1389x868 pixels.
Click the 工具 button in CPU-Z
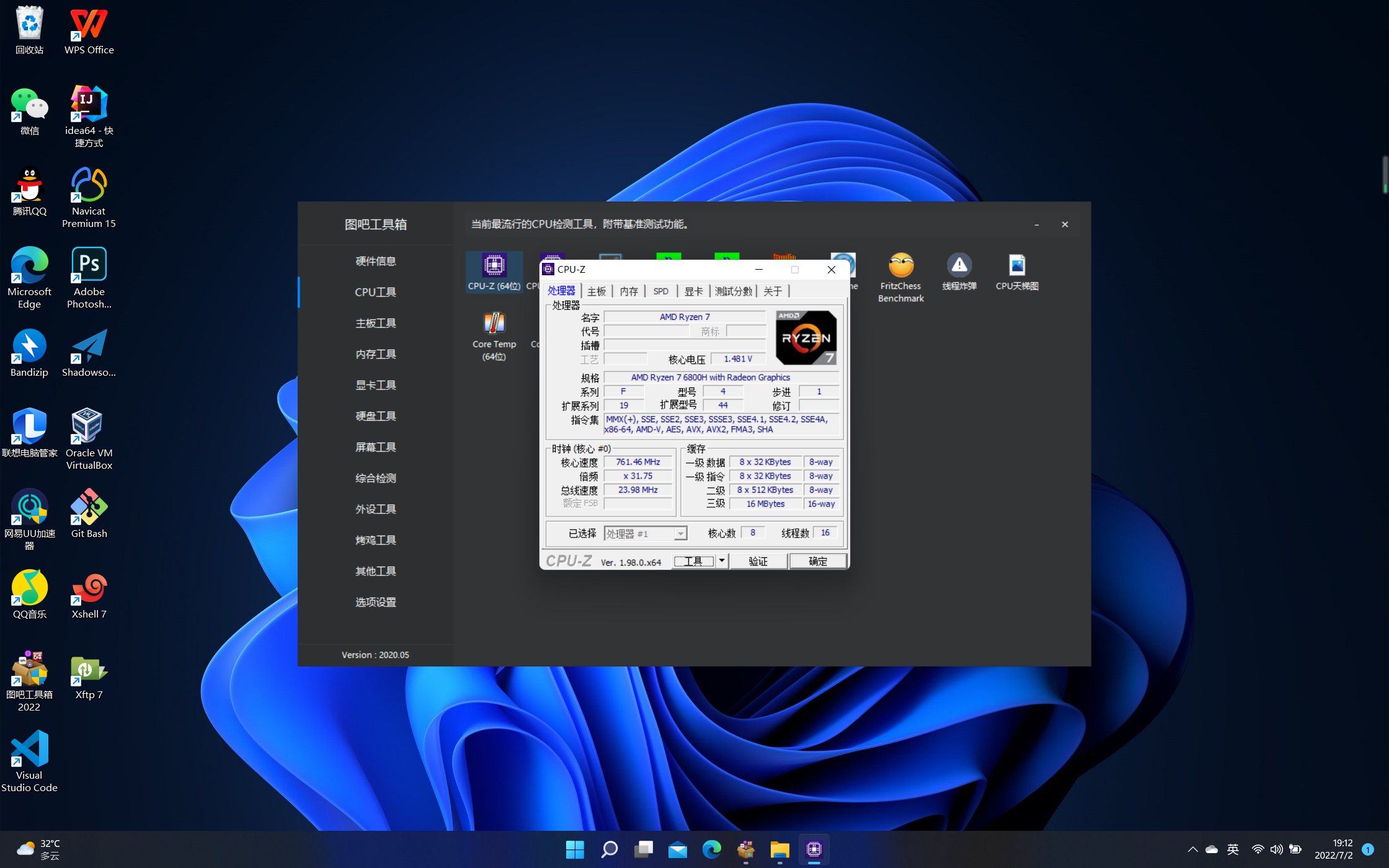(694, 561)
